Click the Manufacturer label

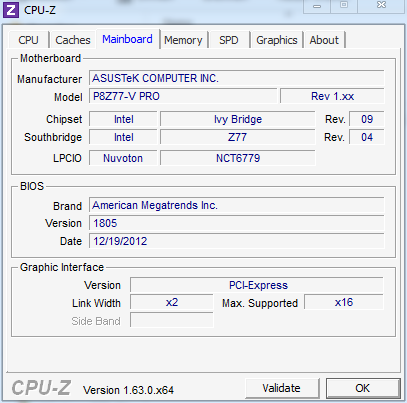50,79
